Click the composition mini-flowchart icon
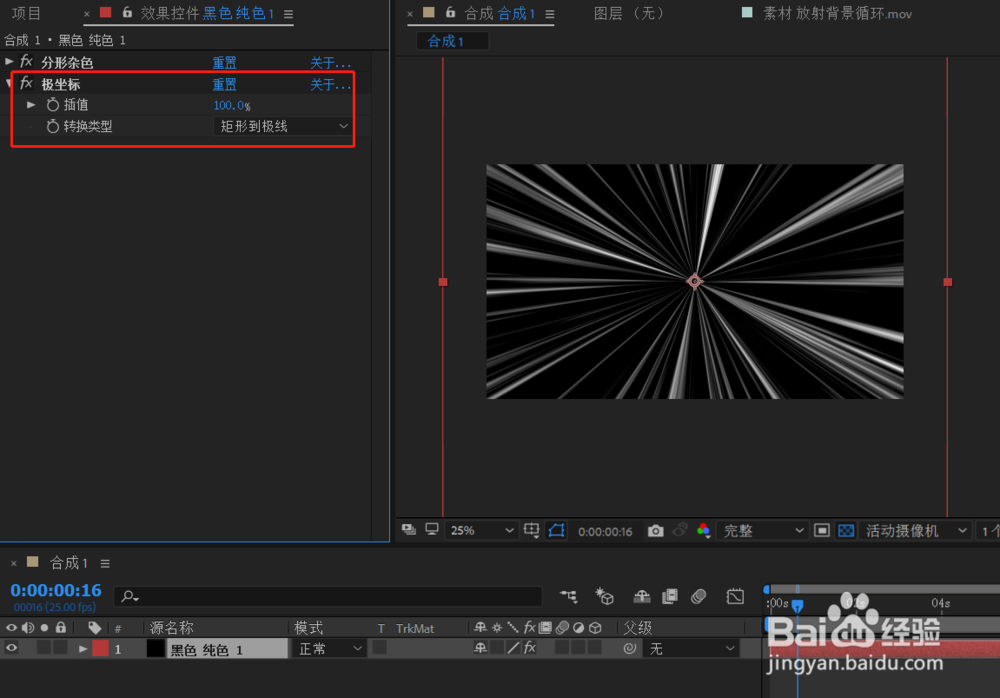This screenshot has width=1000, height=698. 568,596
